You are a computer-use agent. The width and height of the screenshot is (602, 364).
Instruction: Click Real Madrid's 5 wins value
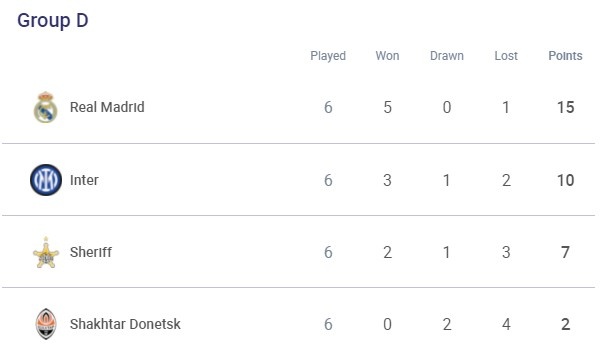[387, 108]
